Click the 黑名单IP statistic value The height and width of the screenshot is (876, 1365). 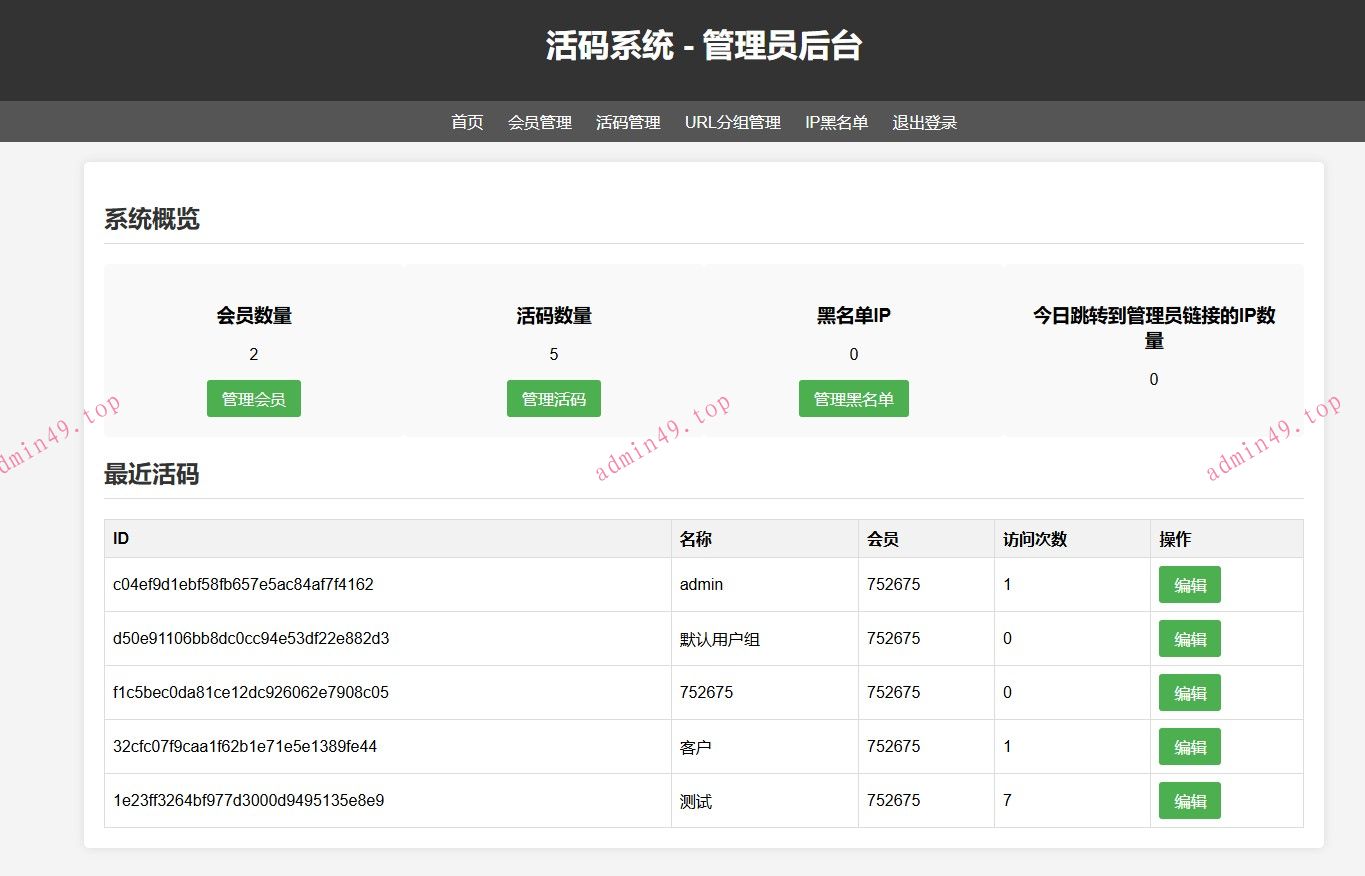pos(853,354)
